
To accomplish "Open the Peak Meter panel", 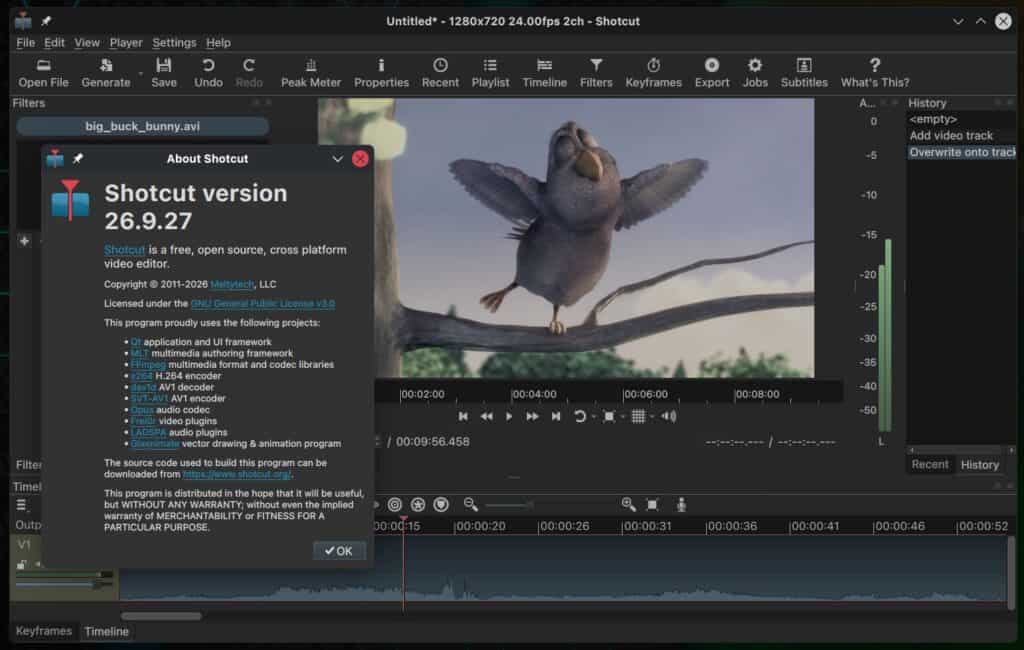I will (311, 73).
